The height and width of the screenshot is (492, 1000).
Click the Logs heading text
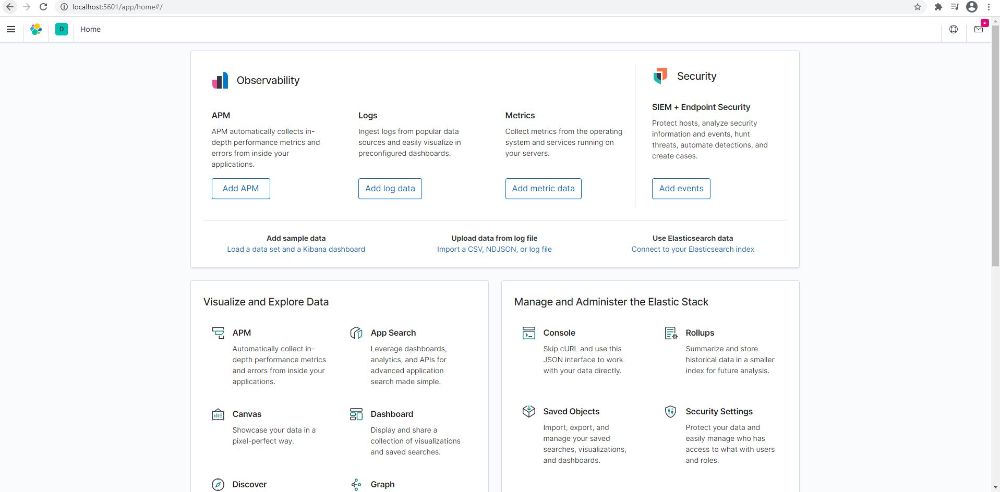[368, 116]
